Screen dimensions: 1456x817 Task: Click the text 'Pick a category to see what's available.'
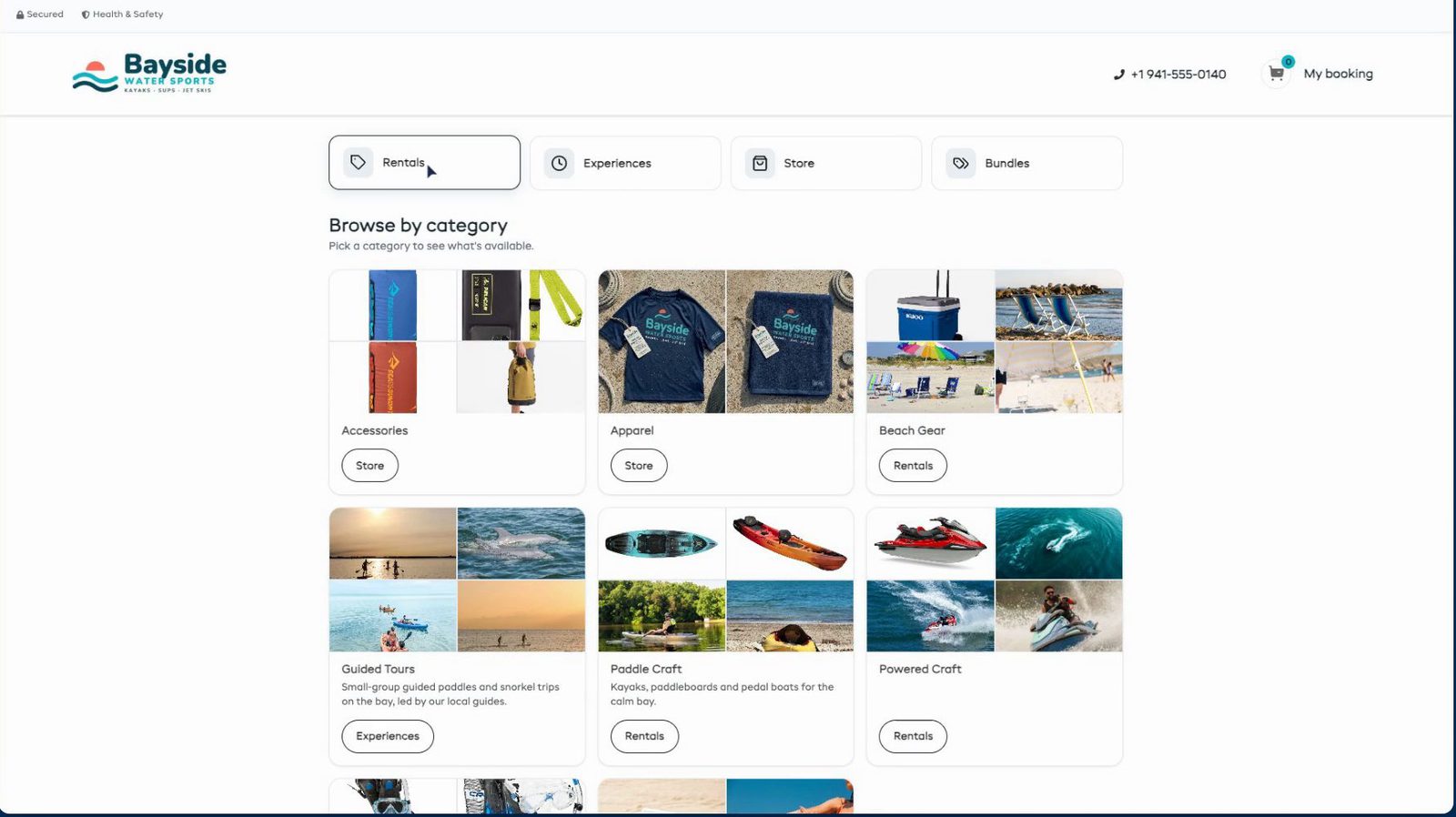click(x=431, y=247)
